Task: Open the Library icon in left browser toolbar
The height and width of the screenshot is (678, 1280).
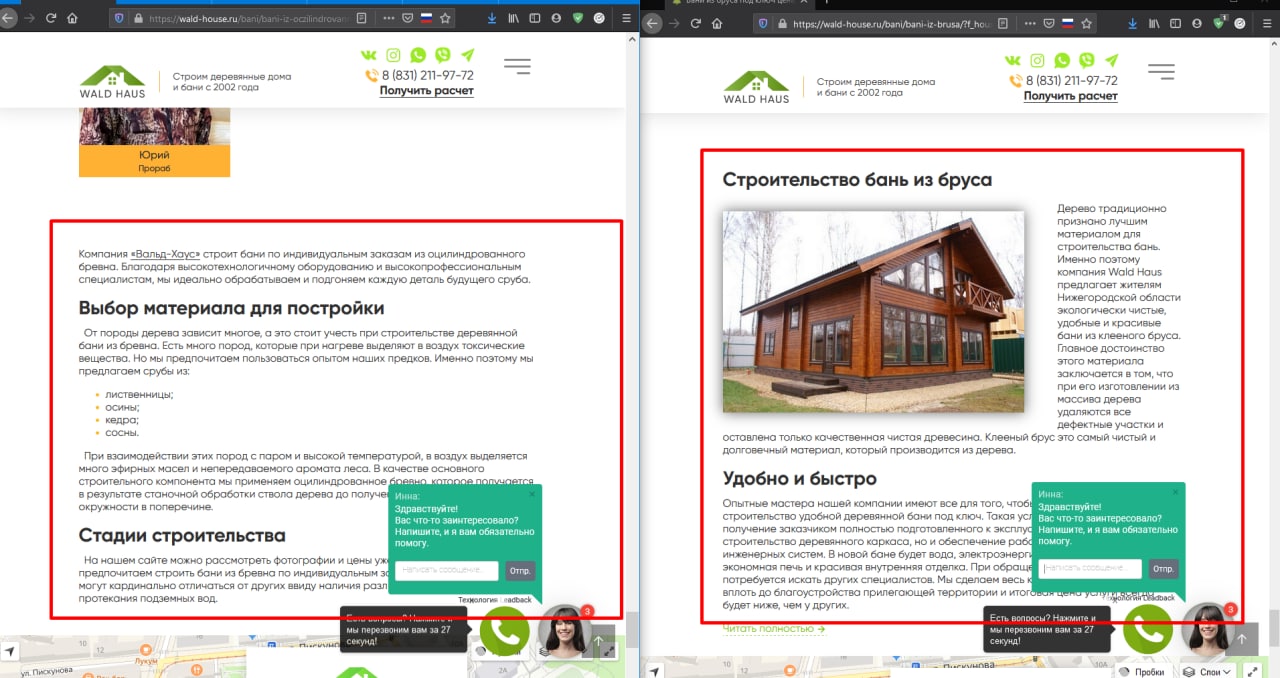Action: (x=514, y=18)
